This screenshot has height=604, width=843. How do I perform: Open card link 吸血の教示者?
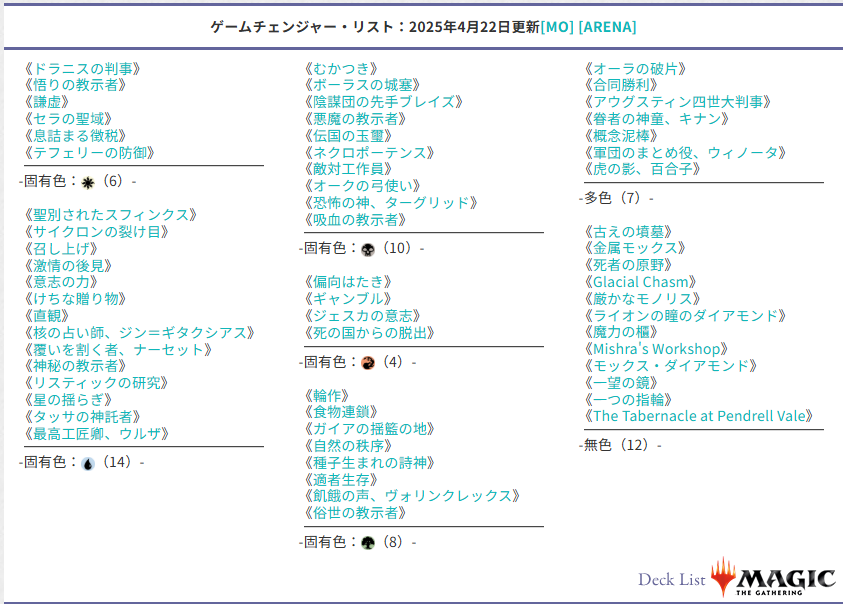point(355,220)
